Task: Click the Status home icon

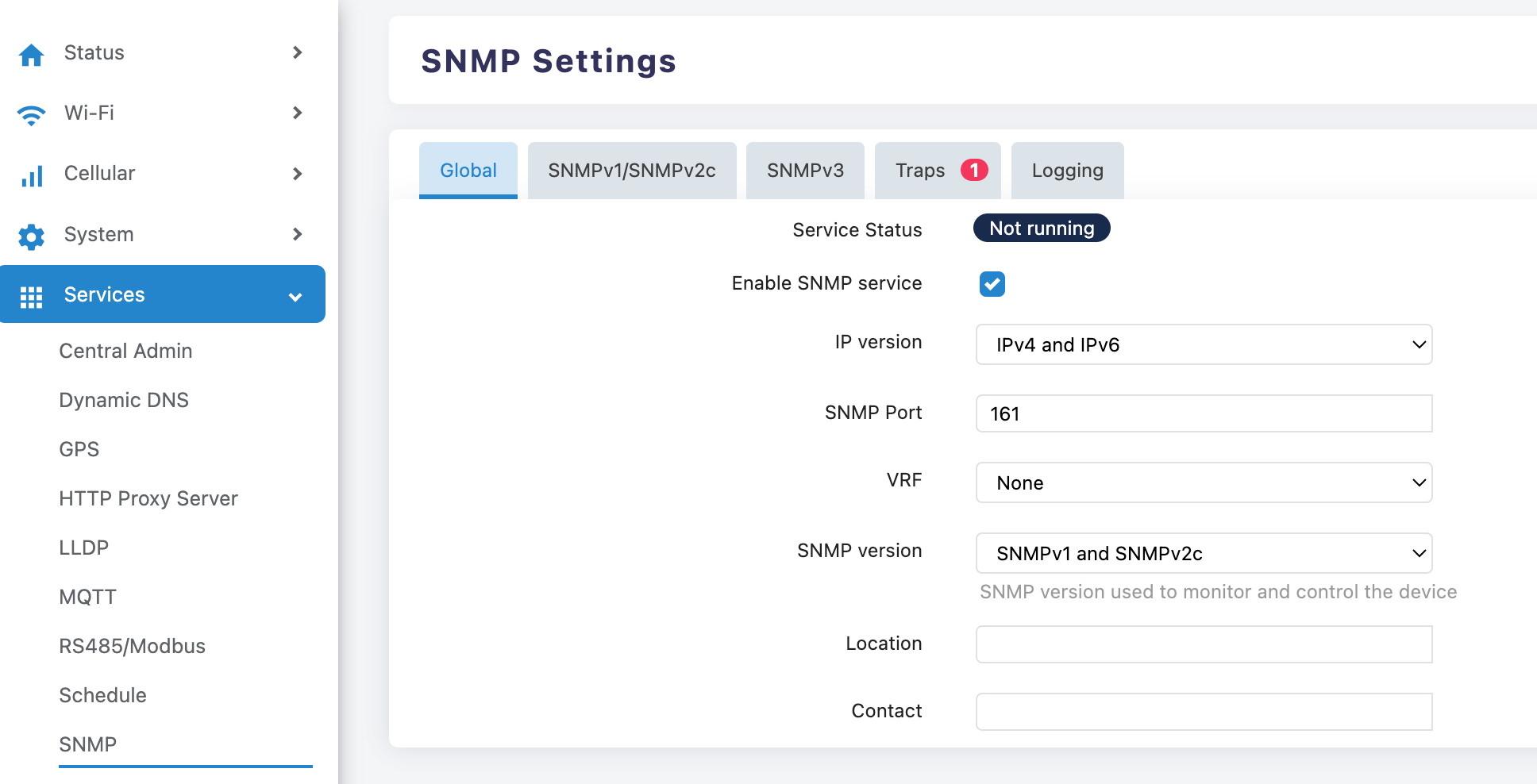Action: point(32,55)
